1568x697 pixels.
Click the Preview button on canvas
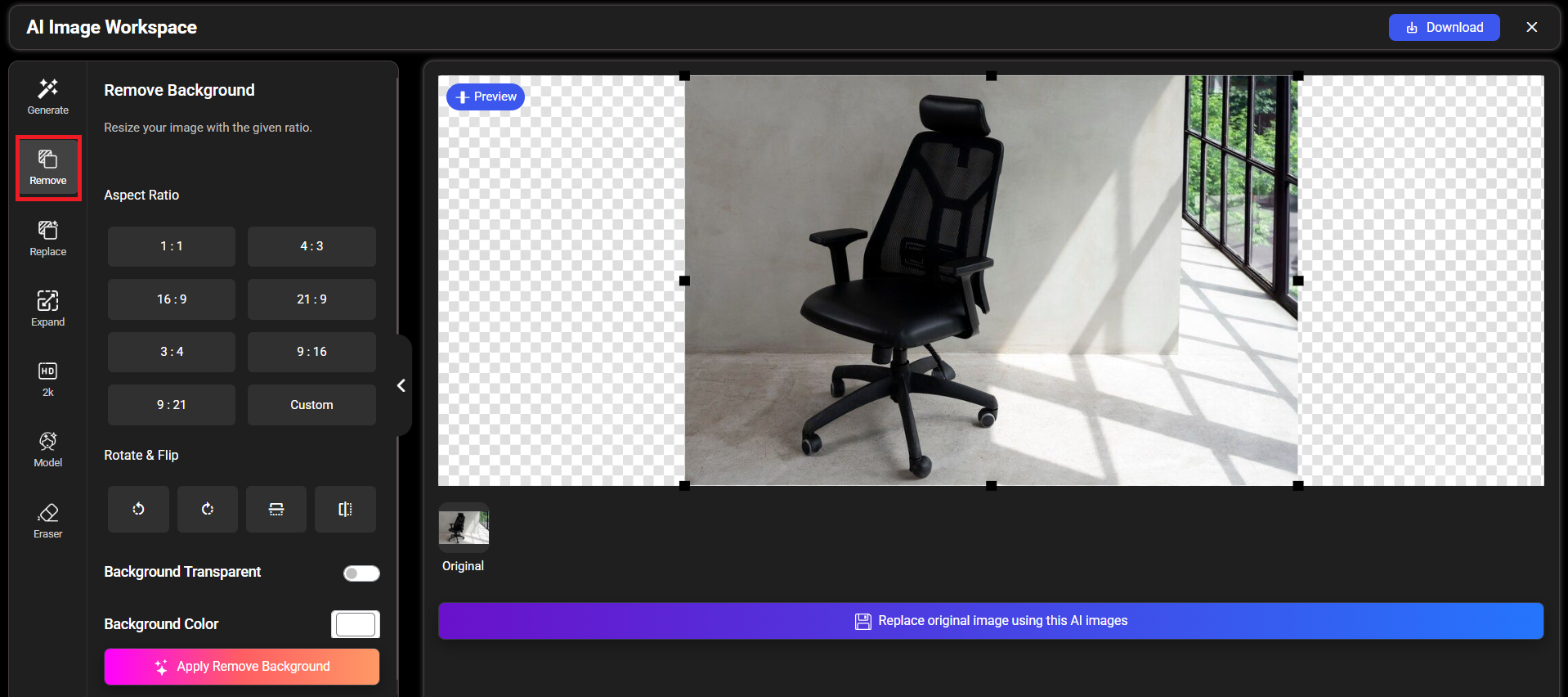486,97
